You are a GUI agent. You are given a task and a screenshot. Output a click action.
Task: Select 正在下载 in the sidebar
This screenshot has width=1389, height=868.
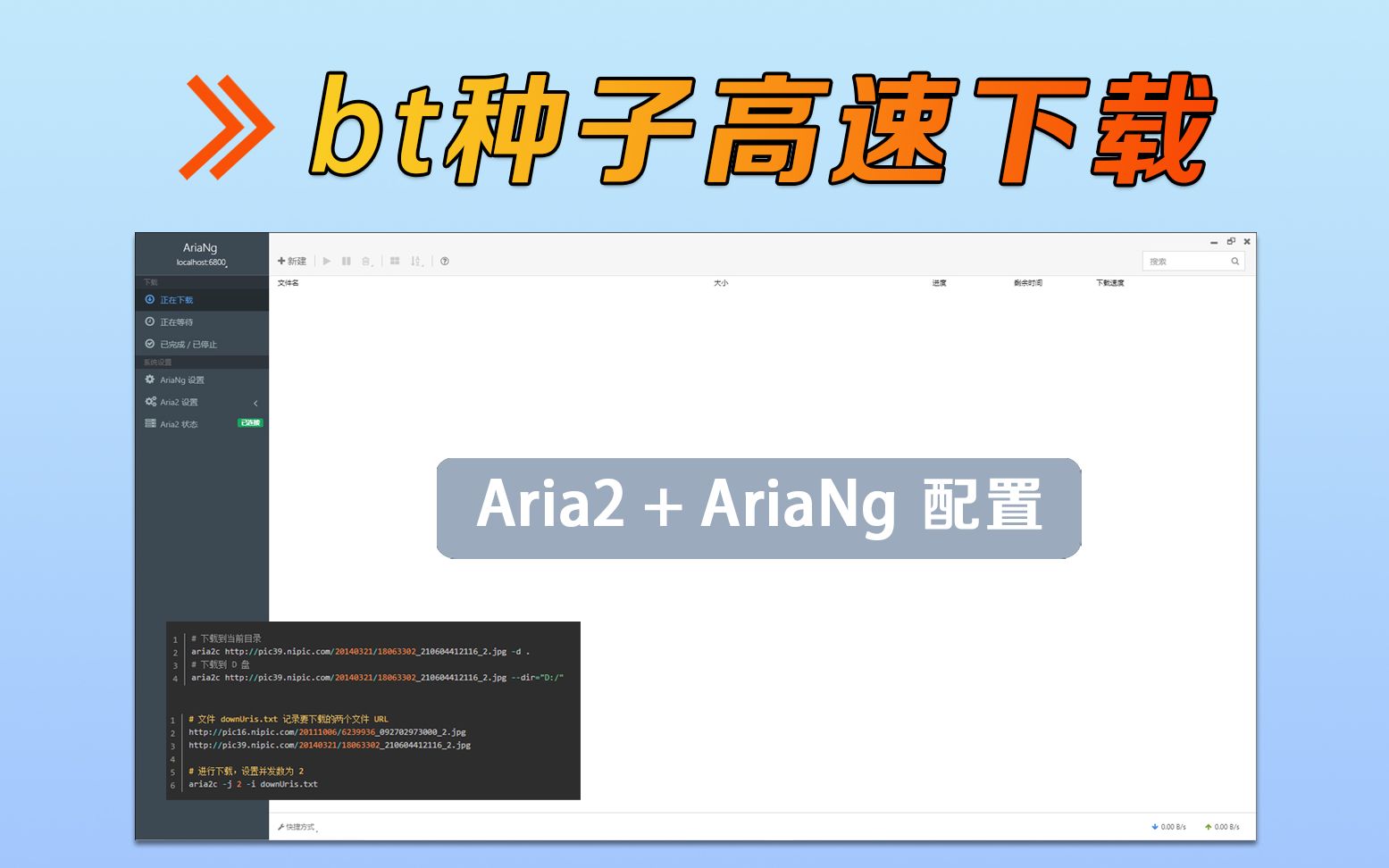click(x=202, y=300)
